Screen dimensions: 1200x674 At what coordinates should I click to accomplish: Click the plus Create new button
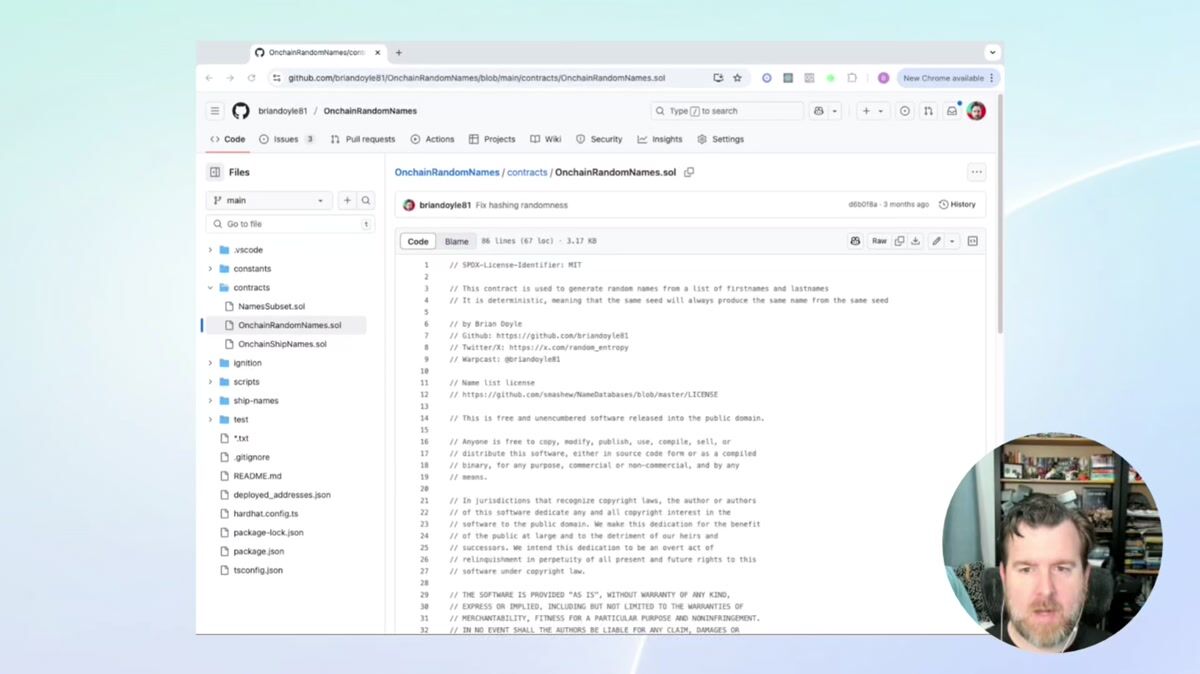tap(872, 111)
